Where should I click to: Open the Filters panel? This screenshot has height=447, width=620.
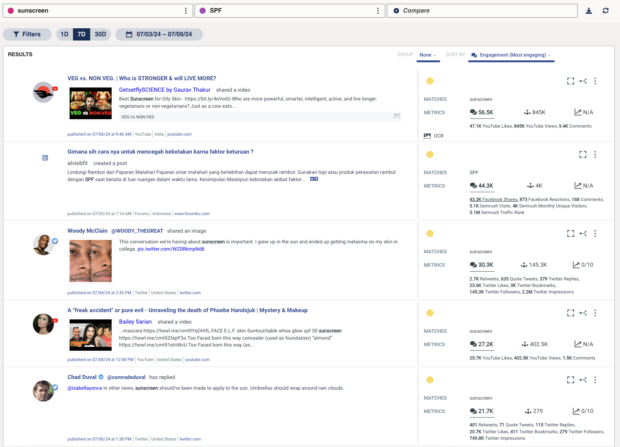point(27,34)
